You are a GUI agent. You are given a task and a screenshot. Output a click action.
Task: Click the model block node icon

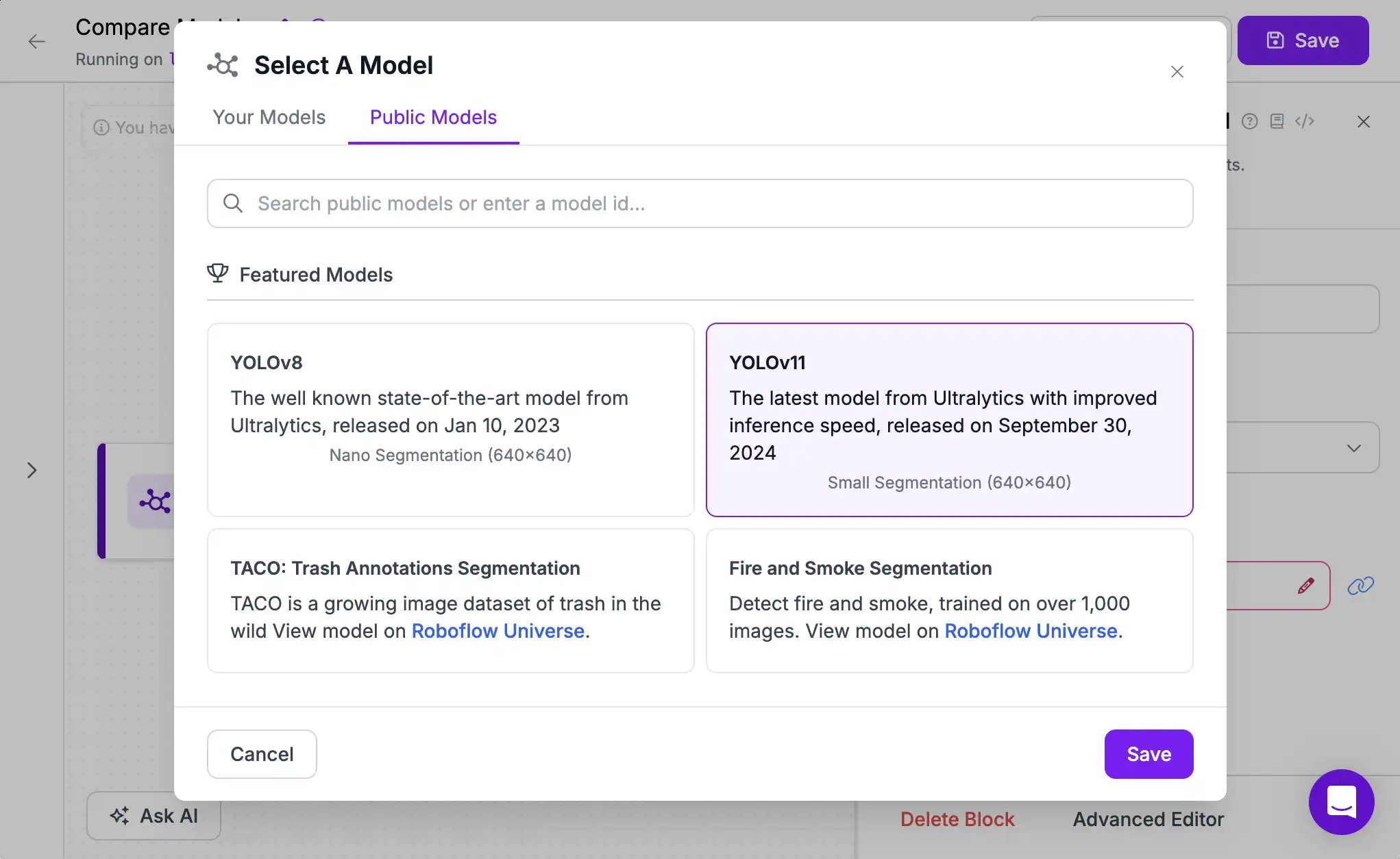(155, 501)
